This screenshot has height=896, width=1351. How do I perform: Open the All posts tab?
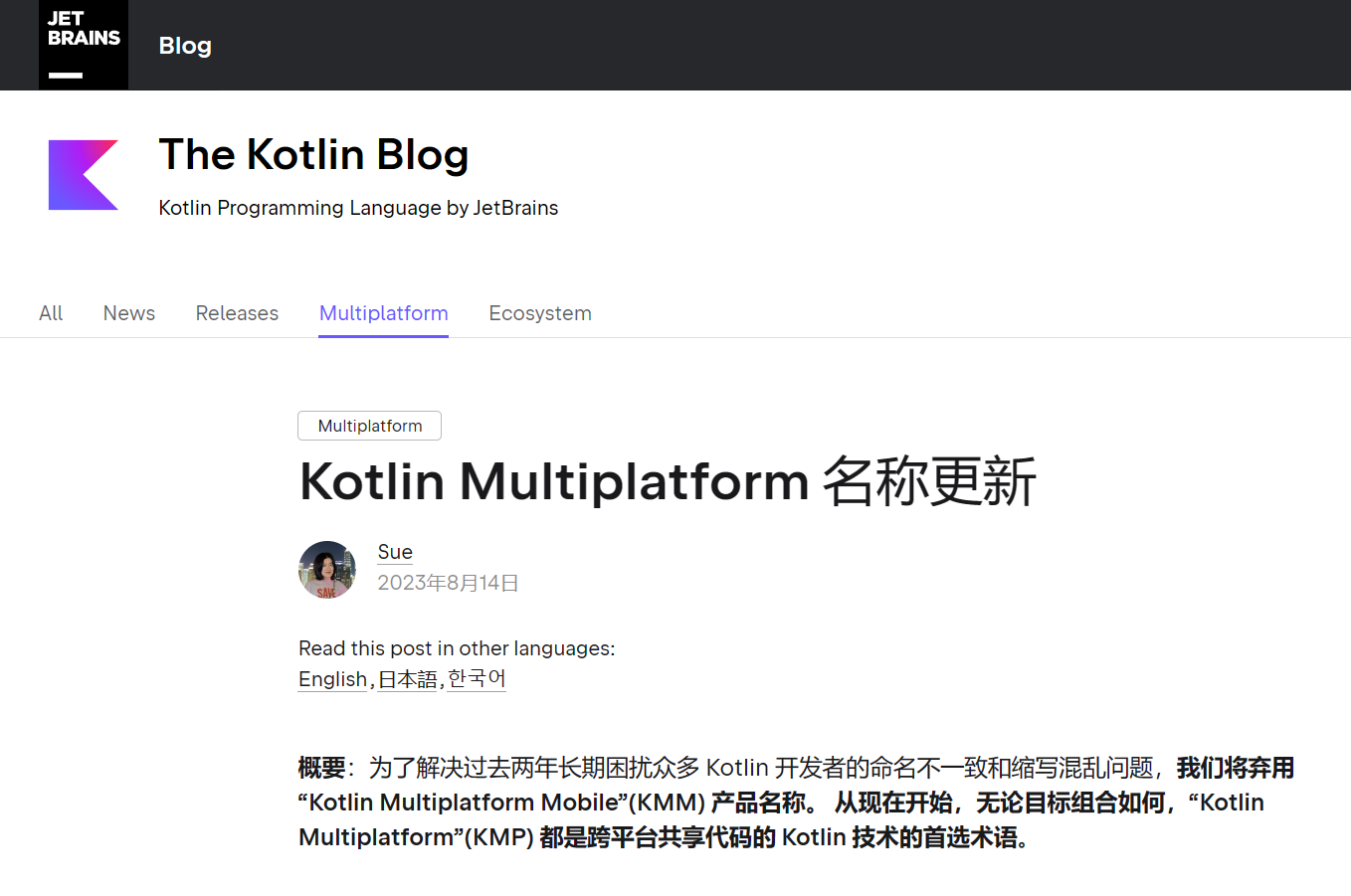(x=50, y=312)
